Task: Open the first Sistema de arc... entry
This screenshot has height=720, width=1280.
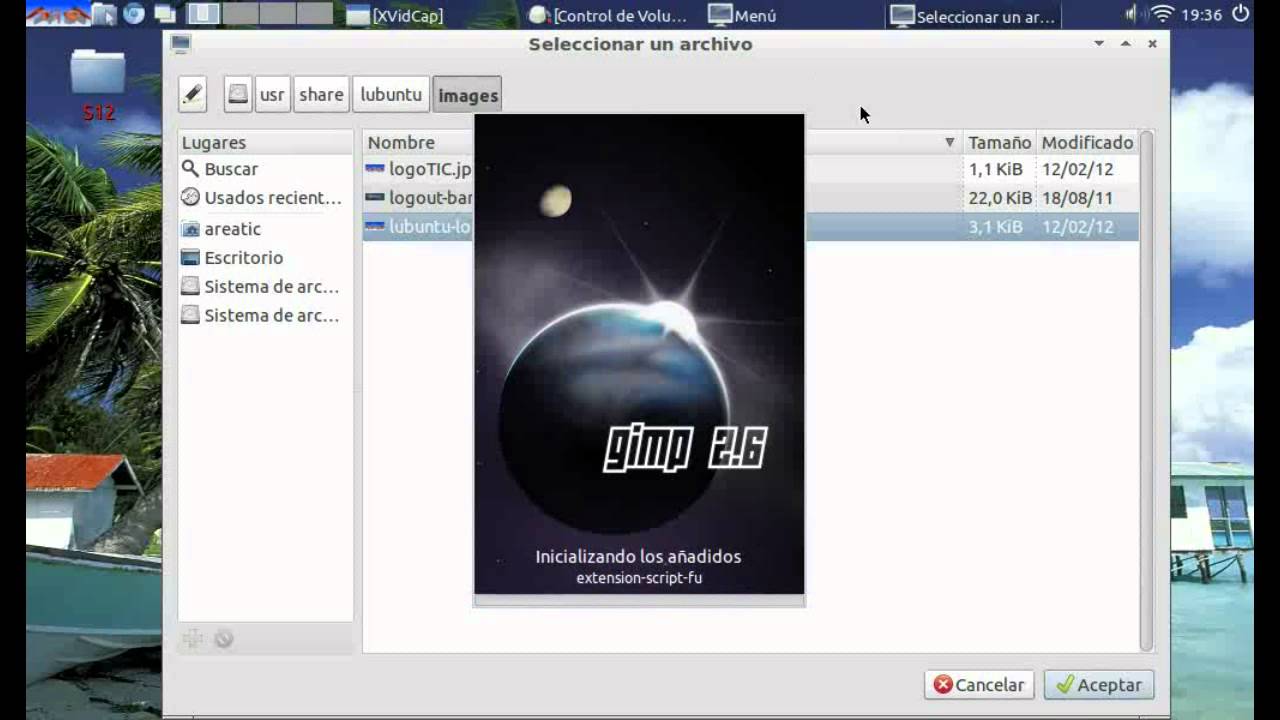Action: [x=265, y=287]
